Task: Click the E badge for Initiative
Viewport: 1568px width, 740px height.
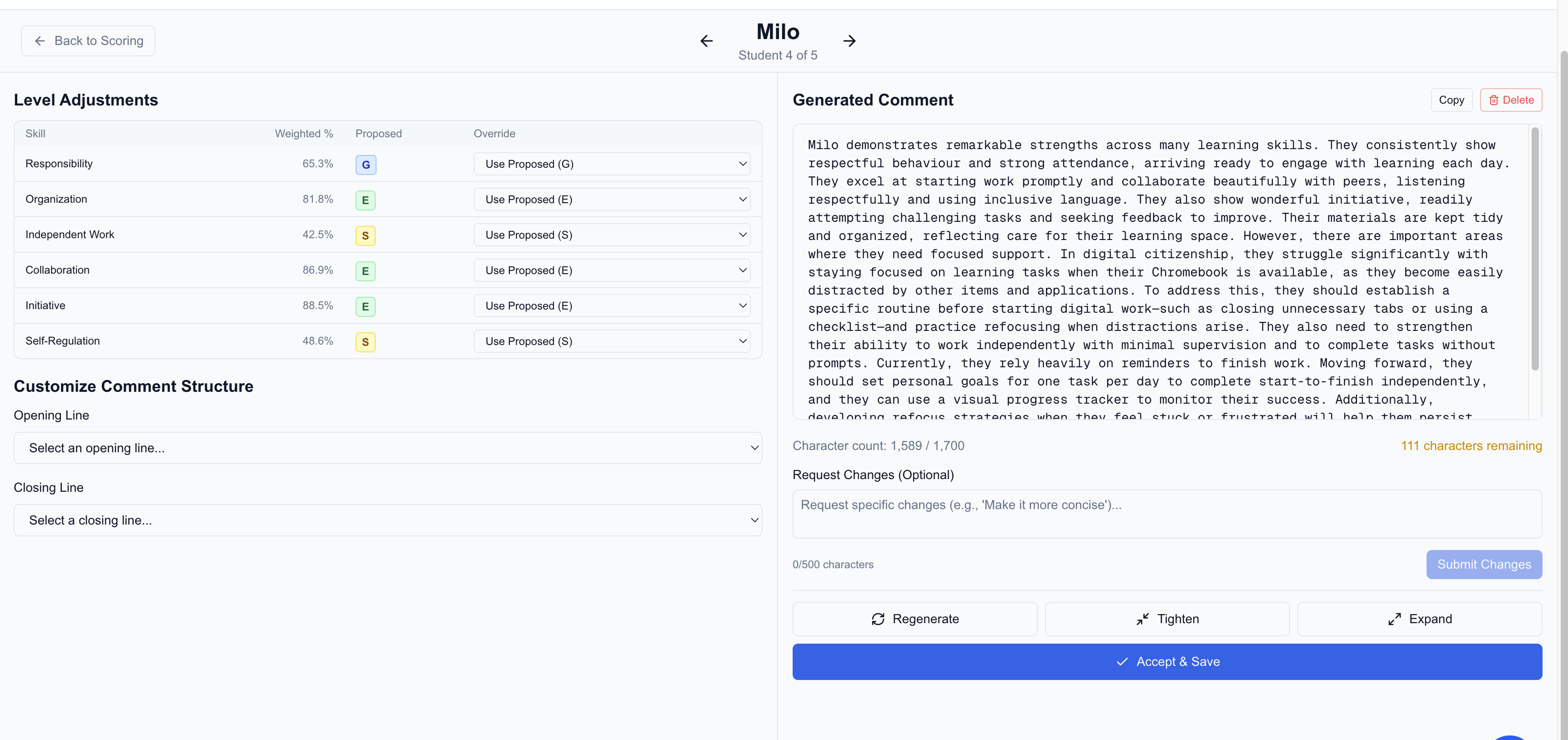Action: (x=365, y=306)
